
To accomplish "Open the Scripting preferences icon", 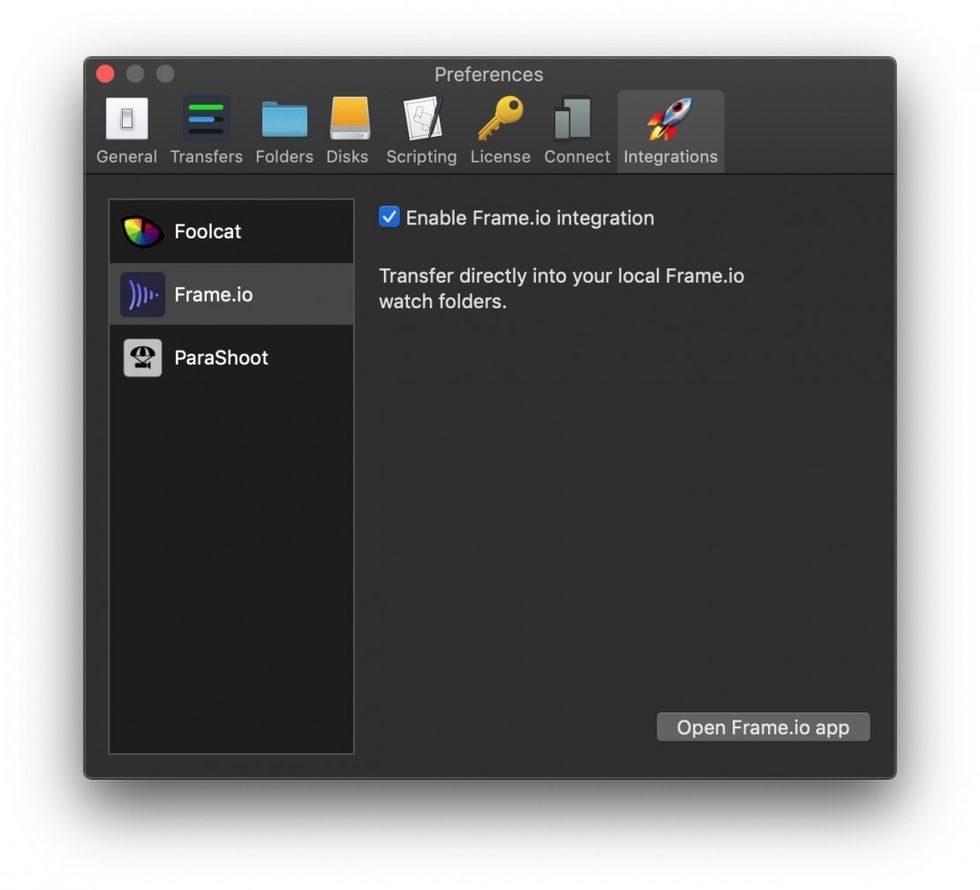I will (x=424, y=118).
